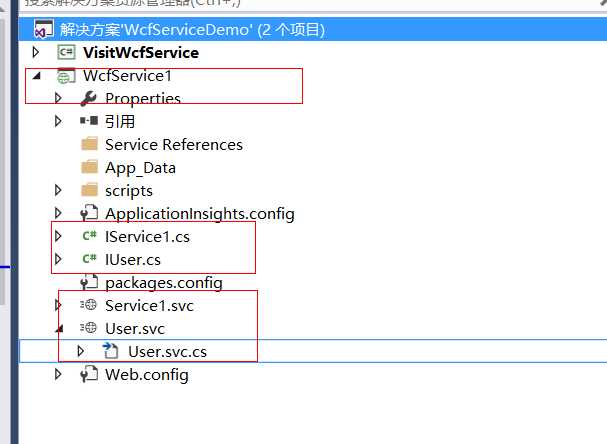The image size is (607, 444).
Task: Click the references icon beside 引用
Action: (89, 121)
